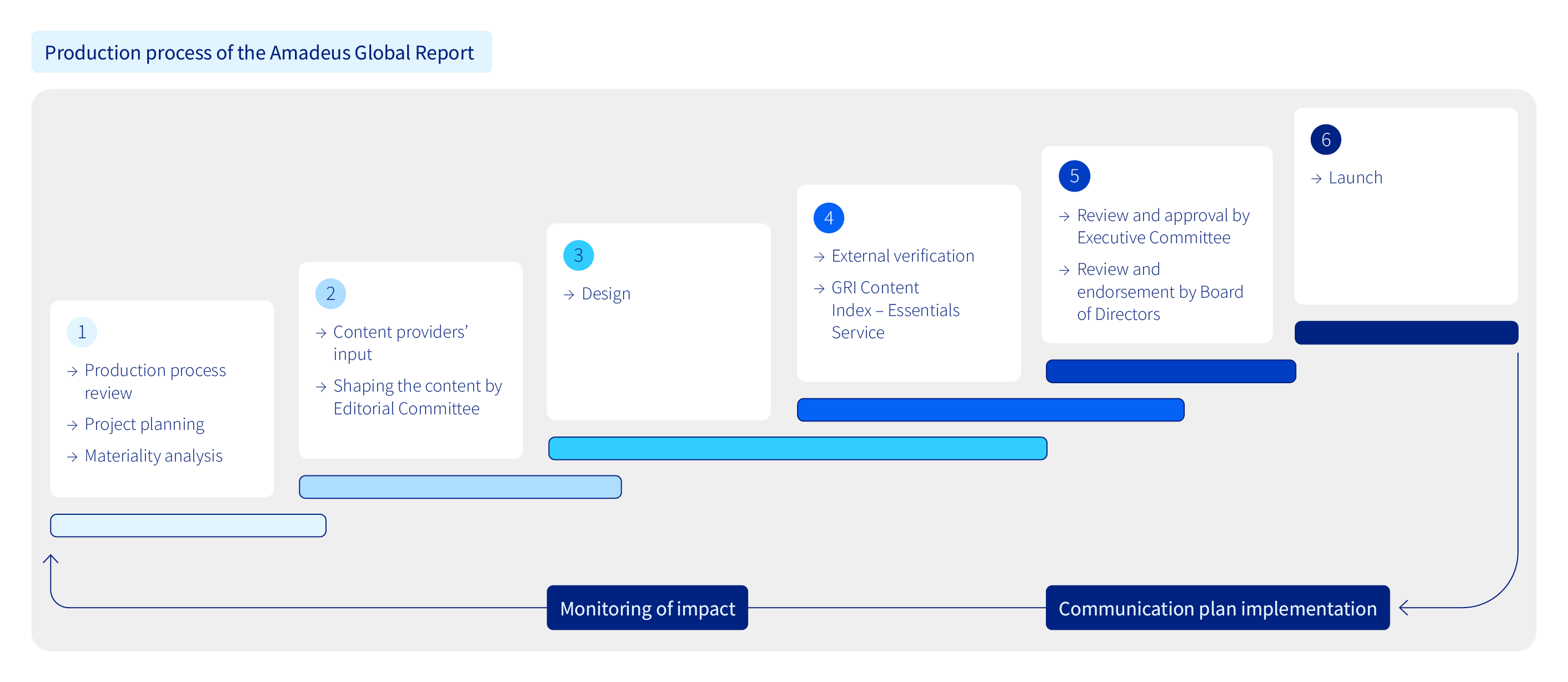Expand the GRI Content Index Essentials Service item

tap(895, 310)
